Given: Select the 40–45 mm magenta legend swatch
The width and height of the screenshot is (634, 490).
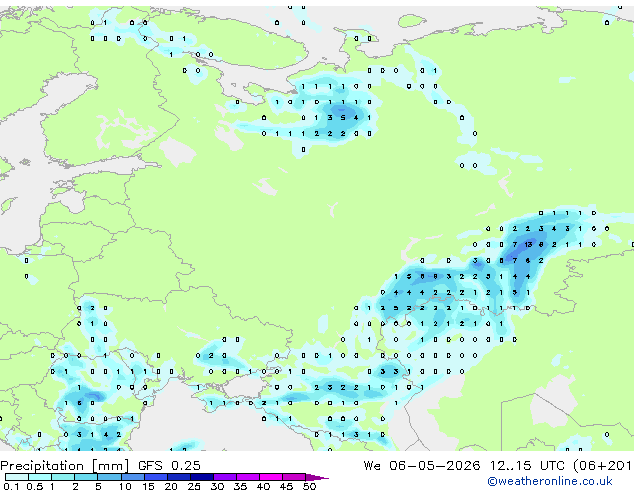Looking at the screenshot, I should pos(271,477).
